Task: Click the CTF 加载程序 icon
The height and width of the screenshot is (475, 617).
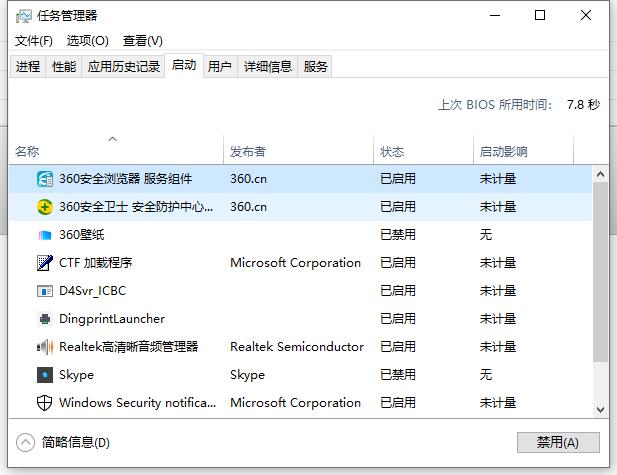Action: pyautogui.click(x=45, y=263)
